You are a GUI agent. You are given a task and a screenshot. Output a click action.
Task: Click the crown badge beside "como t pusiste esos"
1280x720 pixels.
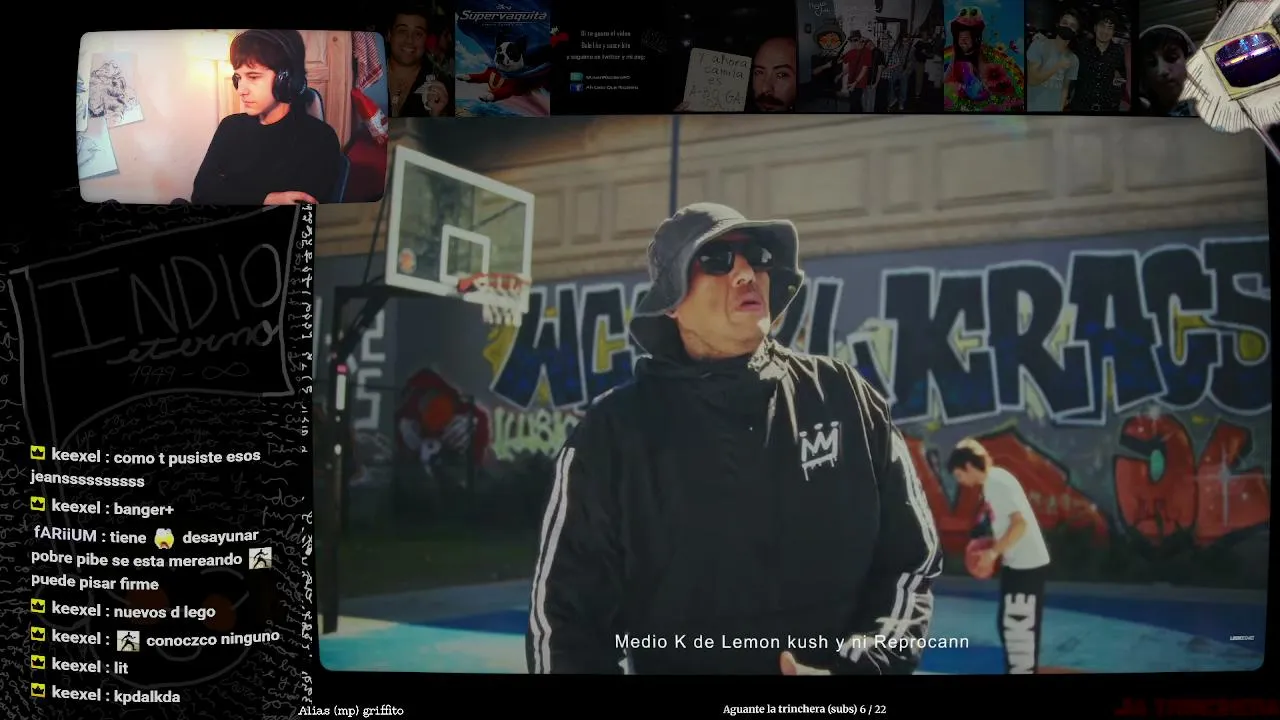38,454
